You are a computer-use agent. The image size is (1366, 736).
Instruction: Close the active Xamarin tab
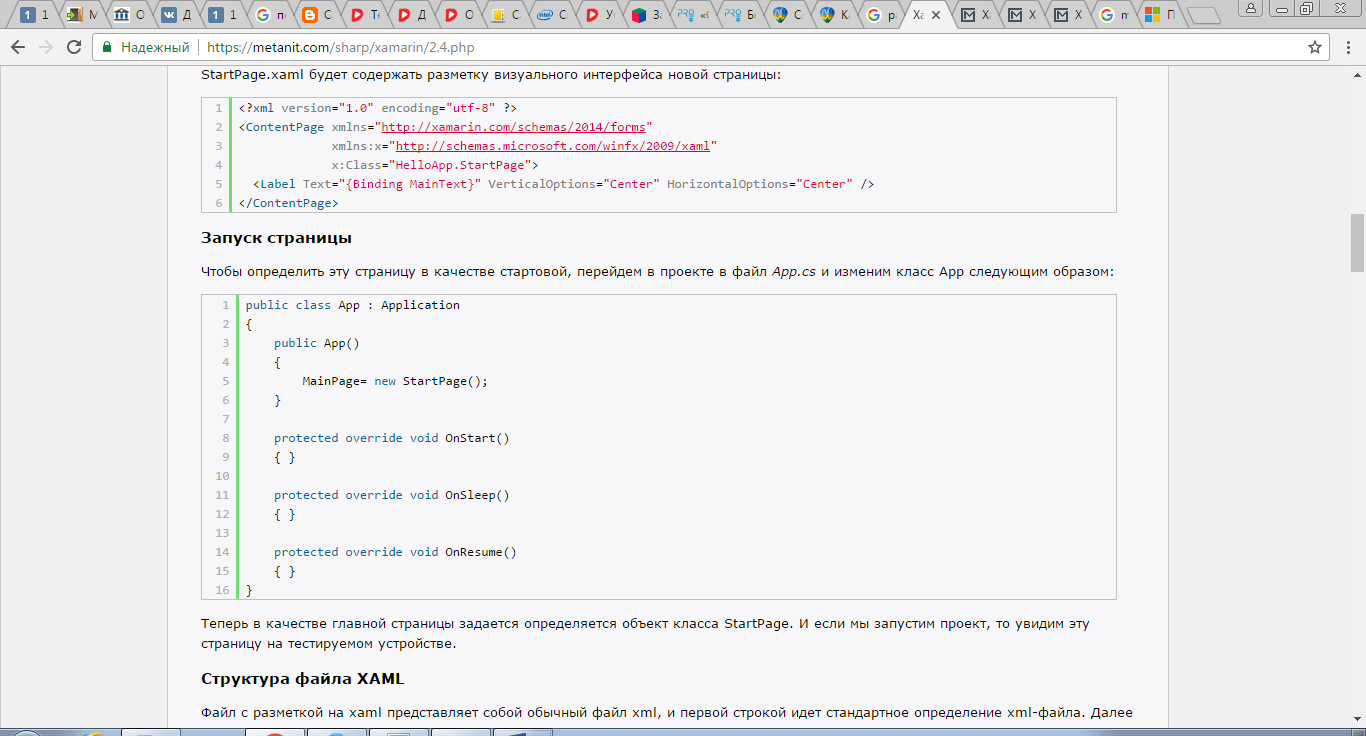click(938, 15)
